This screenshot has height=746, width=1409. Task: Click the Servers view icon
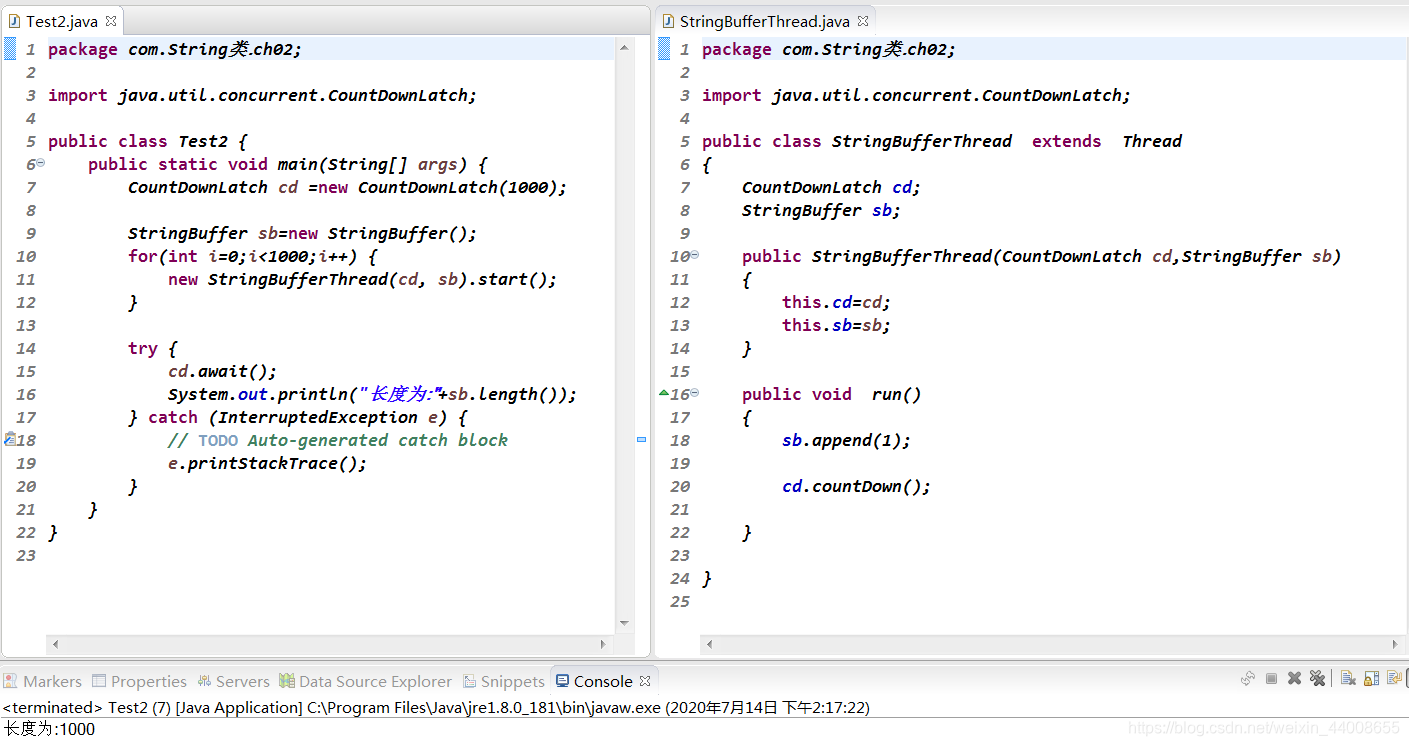(x=204, y=681)
